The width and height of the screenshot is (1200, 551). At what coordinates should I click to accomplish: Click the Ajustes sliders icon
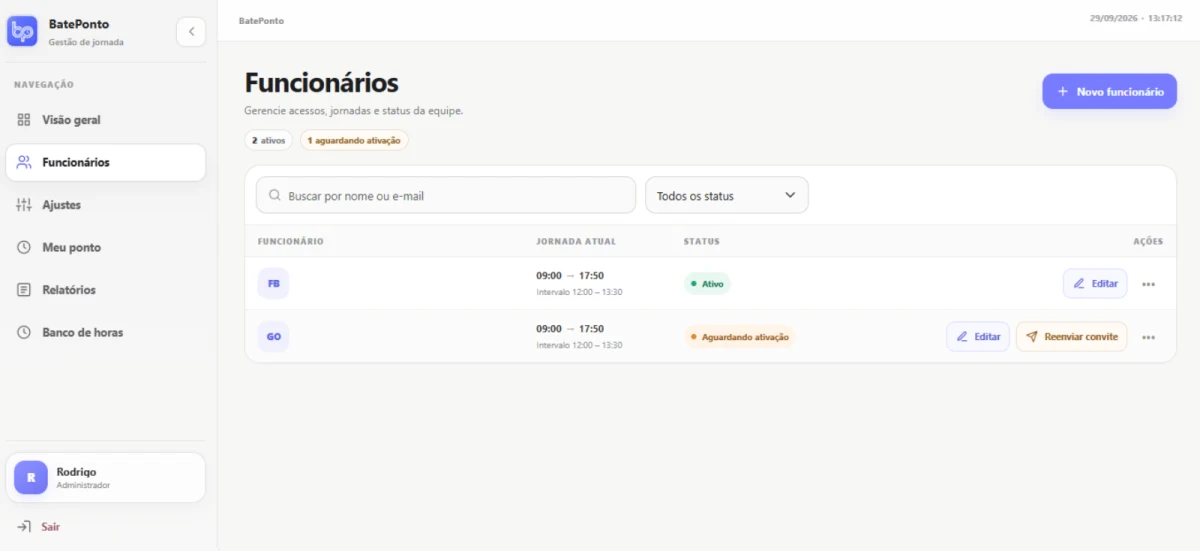point(24,205)
